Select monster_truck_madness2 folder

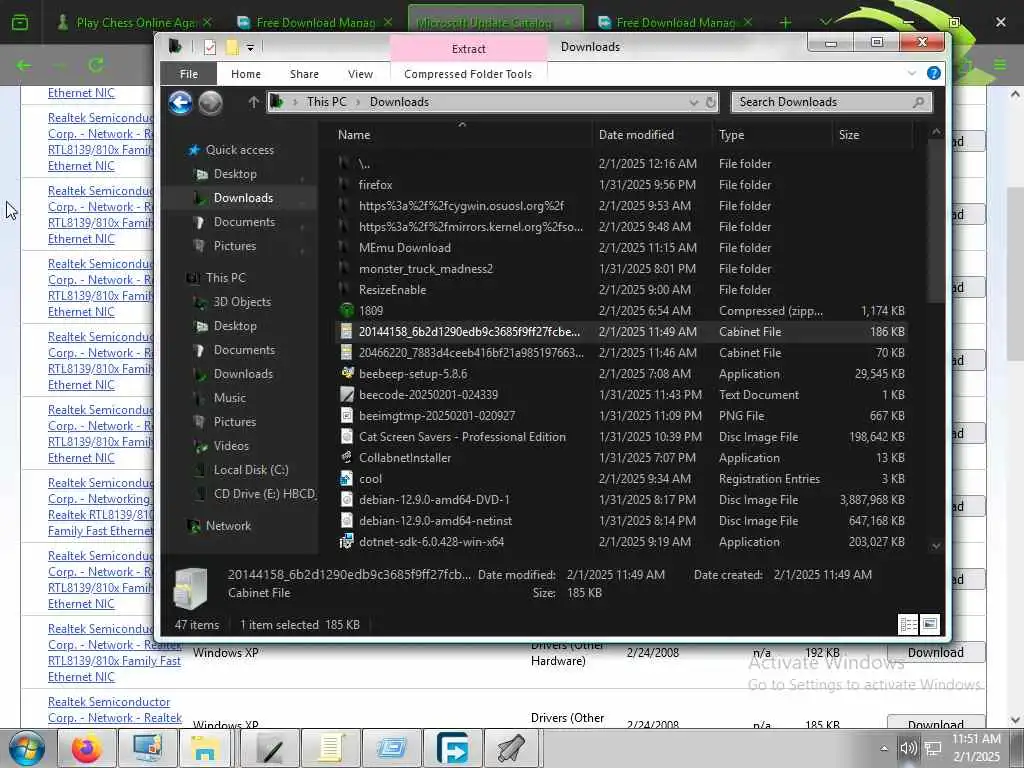tap(426, 268)
